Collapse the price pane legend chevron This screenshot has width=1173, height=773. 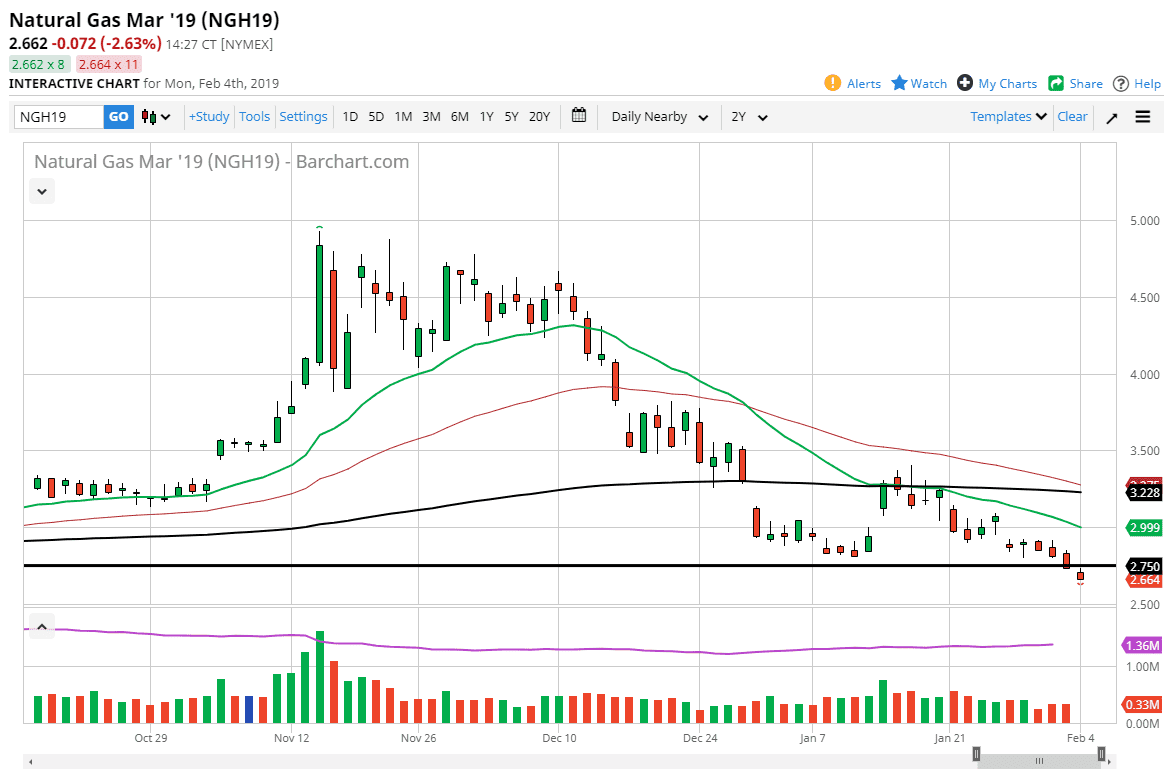coord(42,190)
